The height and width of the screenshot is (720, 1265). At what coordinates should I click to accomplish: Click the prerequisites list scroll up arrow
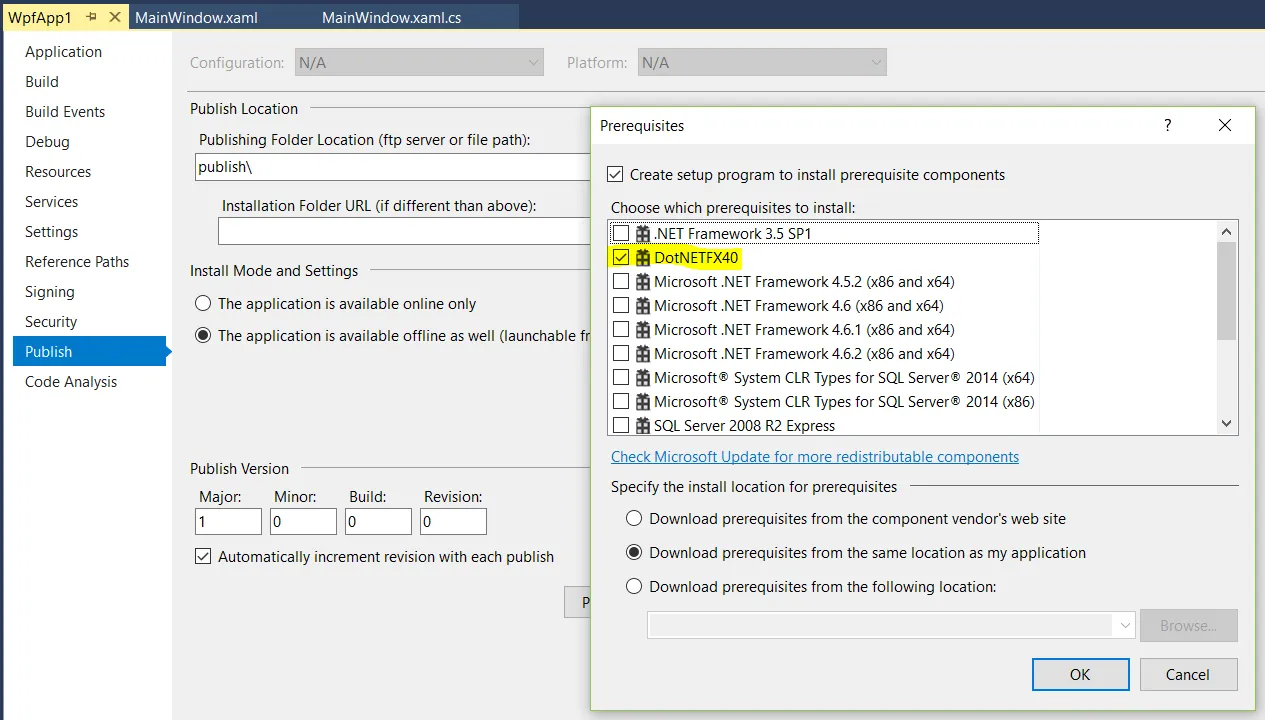[1227, 231]
